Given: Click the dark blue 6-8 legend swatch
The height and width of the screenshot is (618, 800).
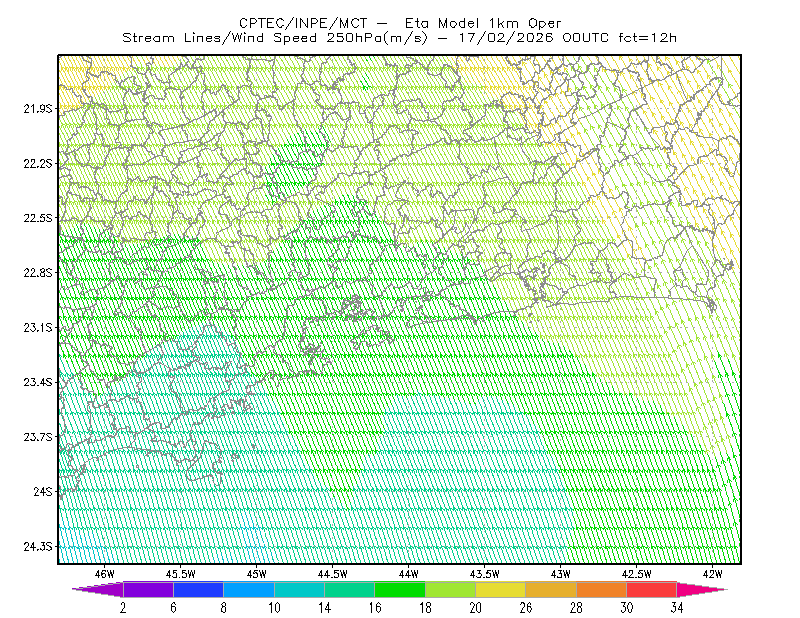Looking at the screenshot, I should click(x=198, y=589).
